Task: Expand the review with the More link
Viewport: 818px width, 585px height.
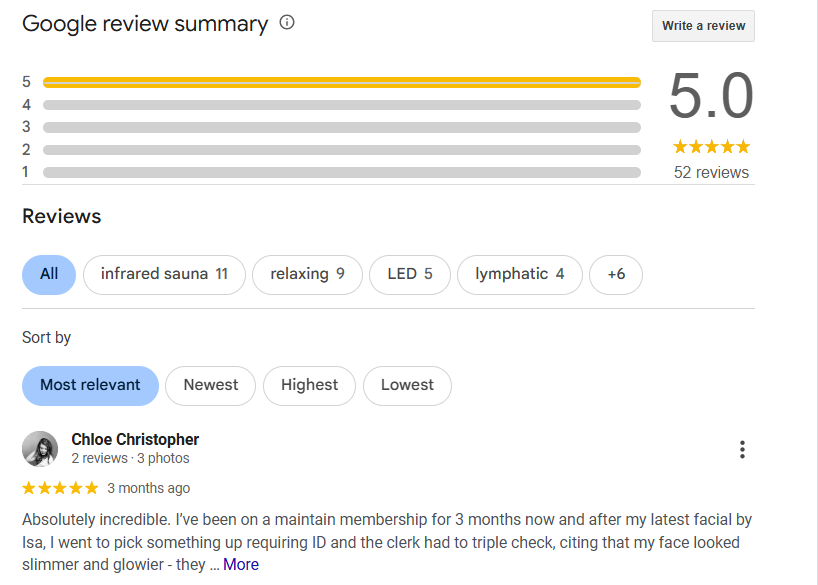Action: [241, 564]
